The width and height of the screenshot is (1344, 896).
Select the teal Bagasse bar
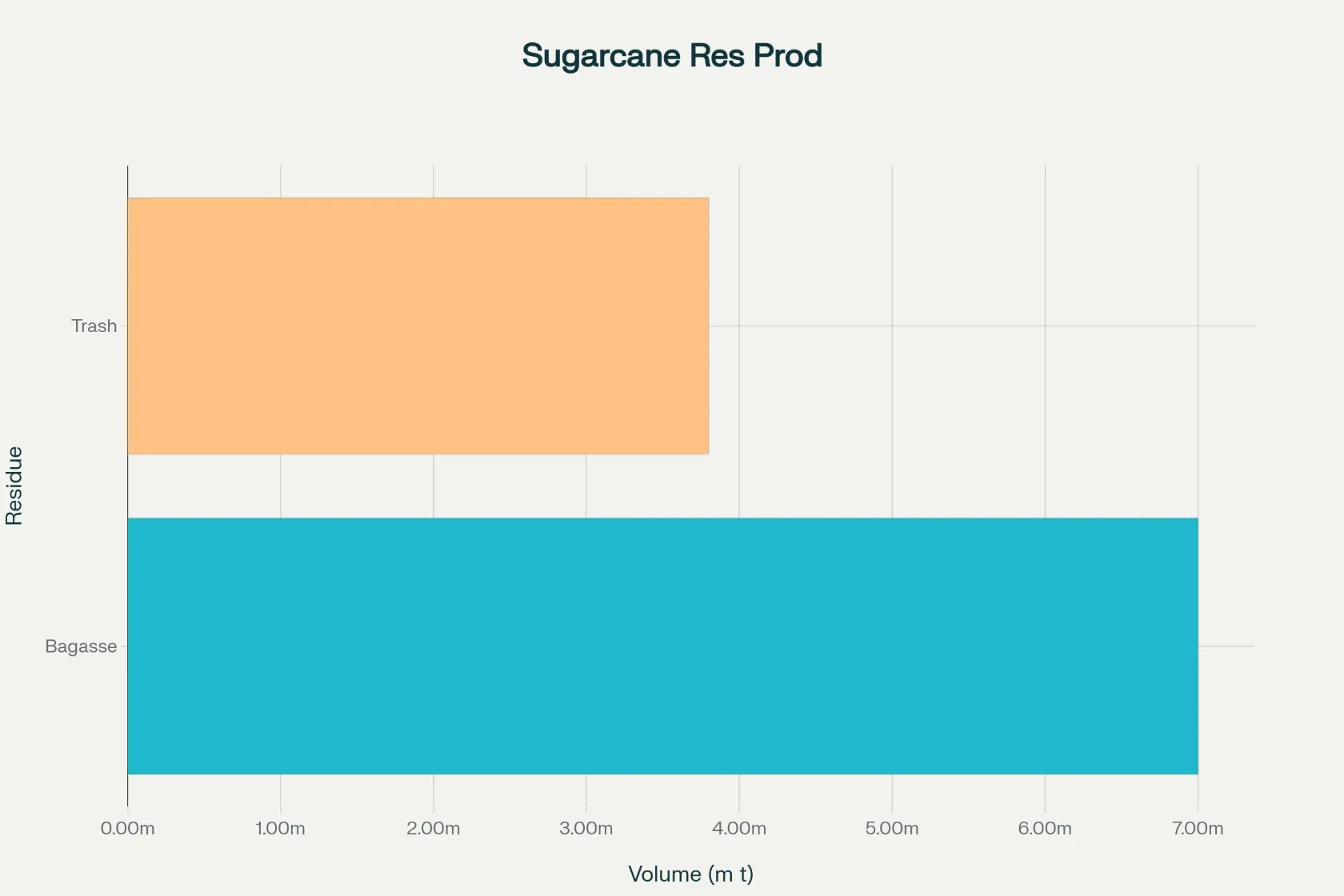click(662, 646)
